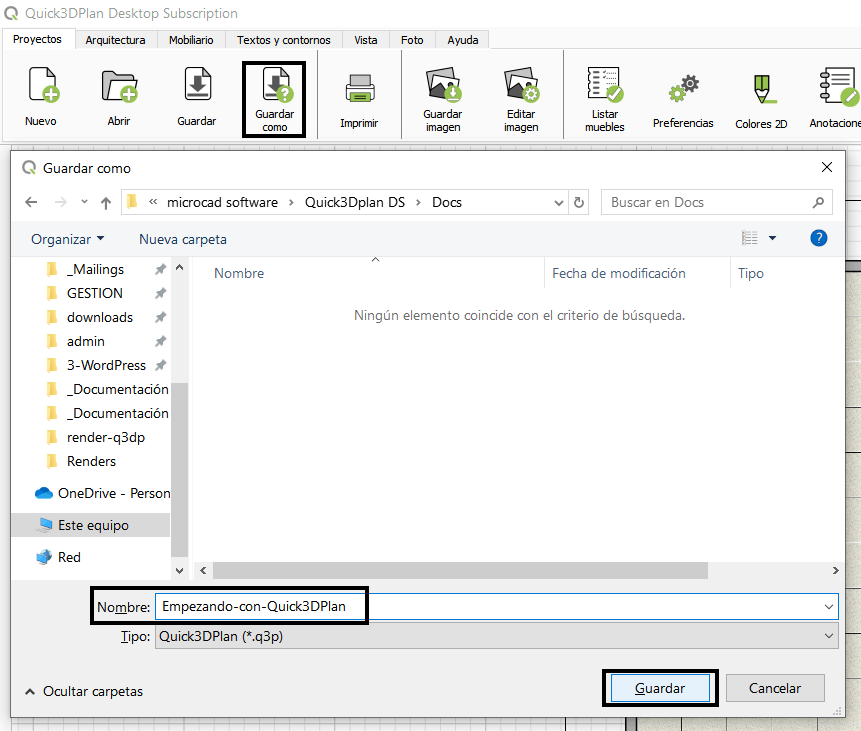
Task: Expand view options dropdown arrow
Action: pos(773,238)
